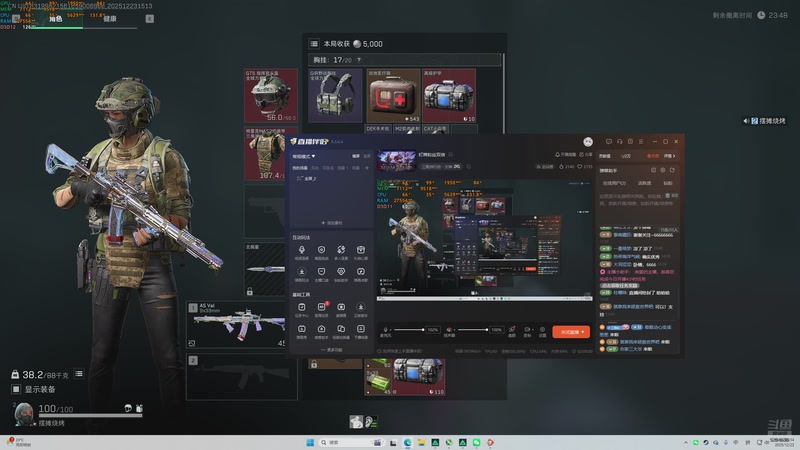Click the portrait-frame icon in the bottom tools row
The width and height of the screenshot is (800, 450).
361,329
